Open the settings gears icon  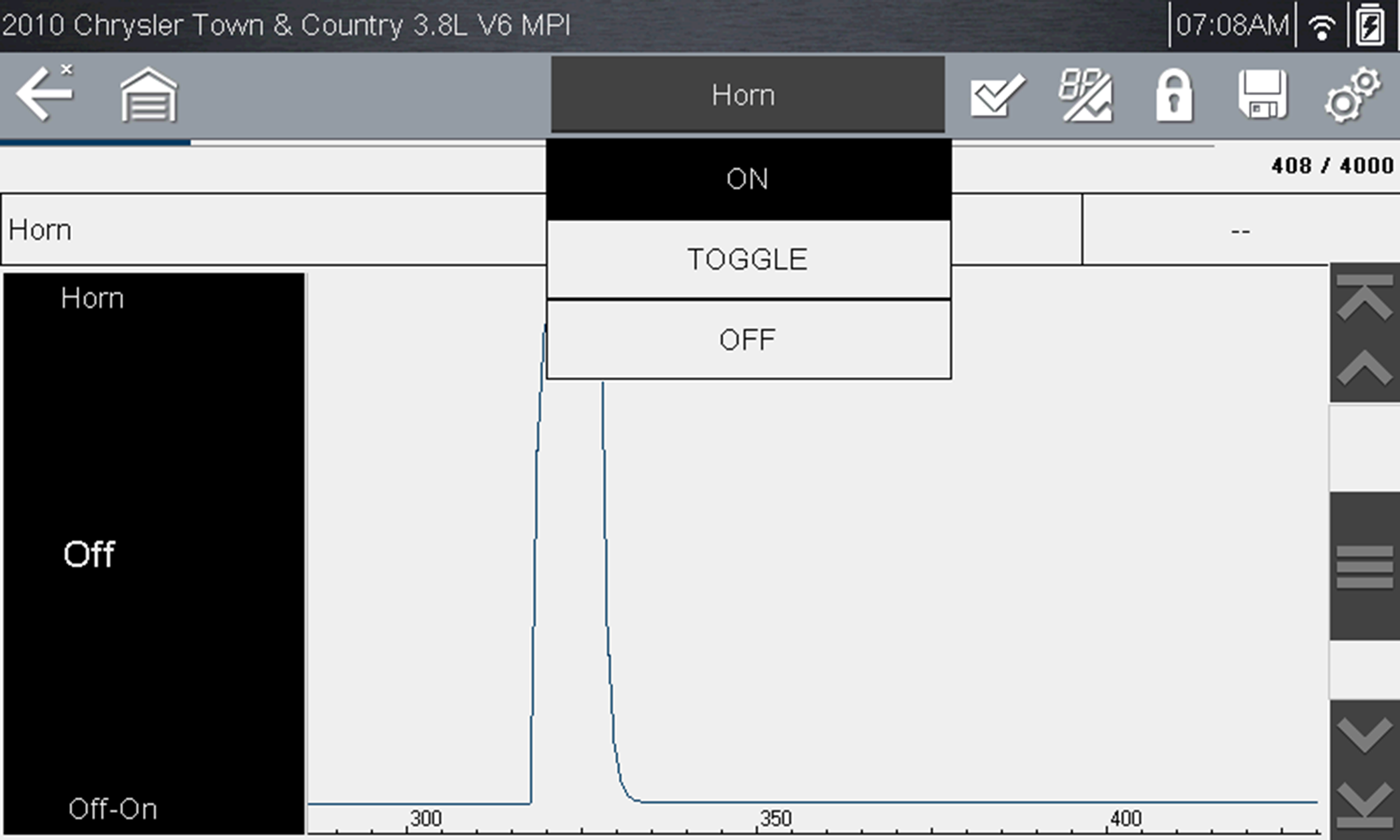(1351, 95)
